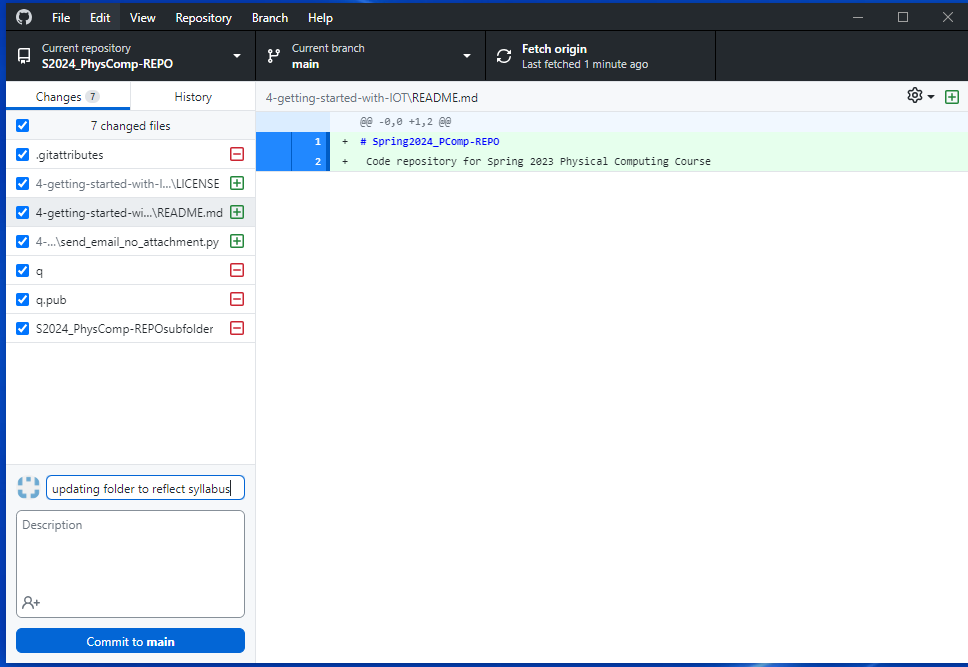This screenshot has width=968, height=667.
Task: Uncheck the send_email_no_attachment.py checkbox
Action: (x=23, y=242)
